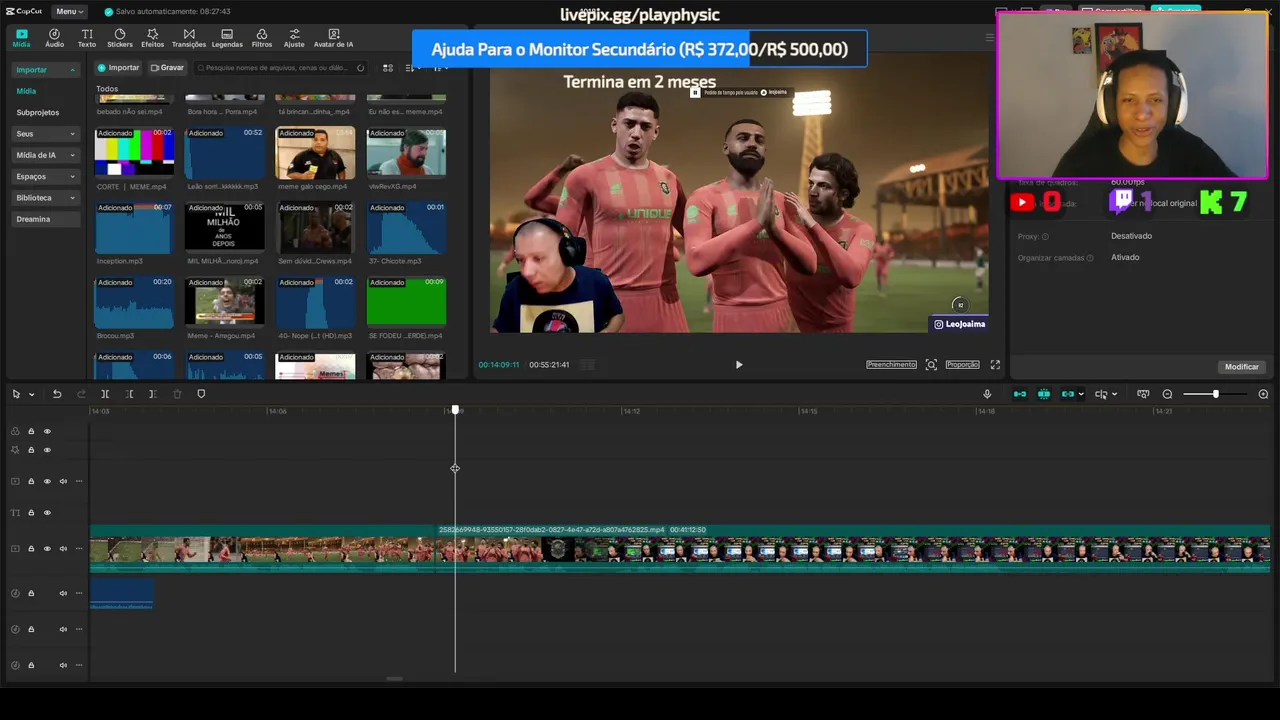Screen dimensions: 1280x720
Task: Start voice recording with the microphone icon
Action: (987, 394)
